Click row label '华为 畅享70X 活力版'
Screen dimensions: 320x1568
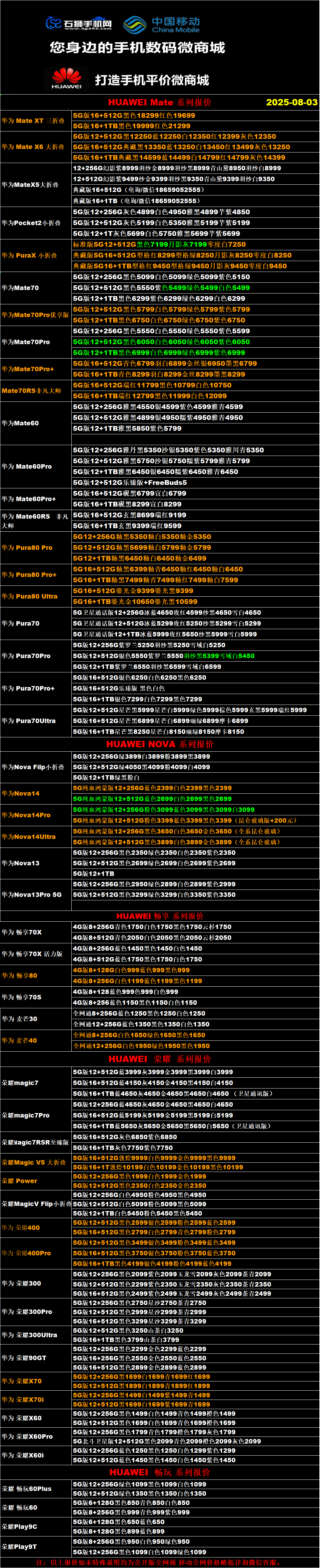[32, 954]
